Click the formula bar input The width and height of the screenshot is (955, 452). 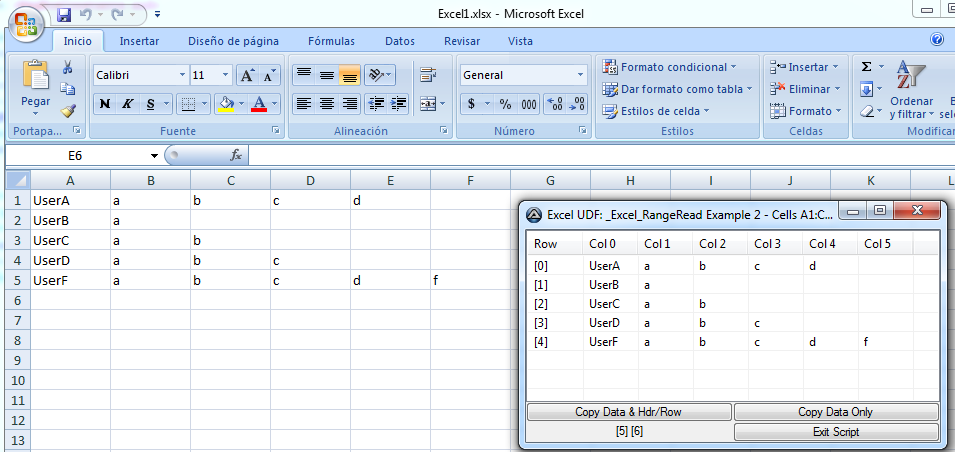[x=601, y=156]
